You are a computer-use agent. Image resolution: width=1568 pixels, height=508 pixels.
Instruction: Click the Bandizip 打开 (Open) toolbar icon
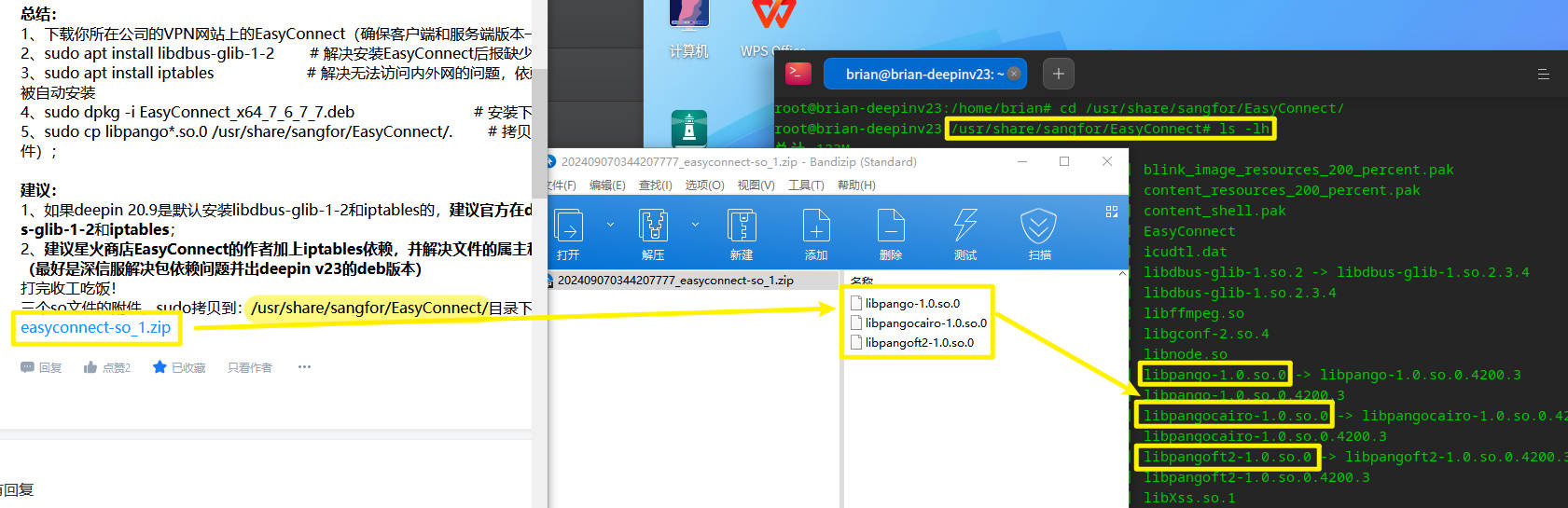coord(568,226)
